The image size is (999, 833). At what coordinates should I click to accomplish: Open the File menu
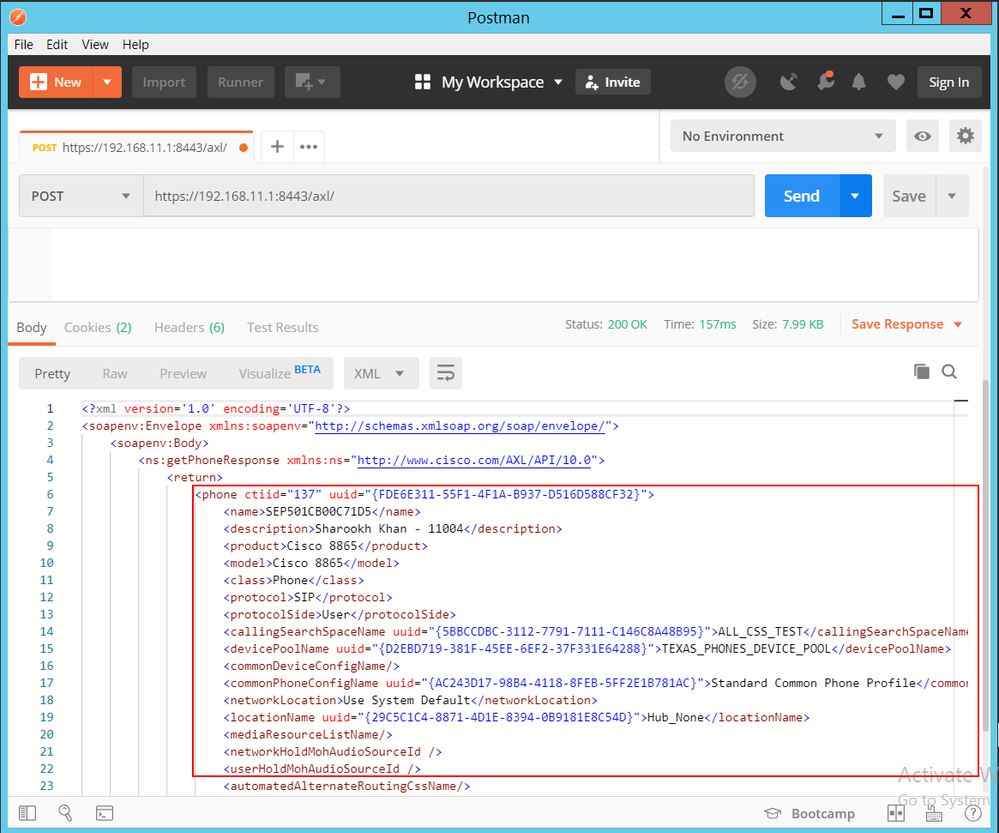click(x=24, y=45)
